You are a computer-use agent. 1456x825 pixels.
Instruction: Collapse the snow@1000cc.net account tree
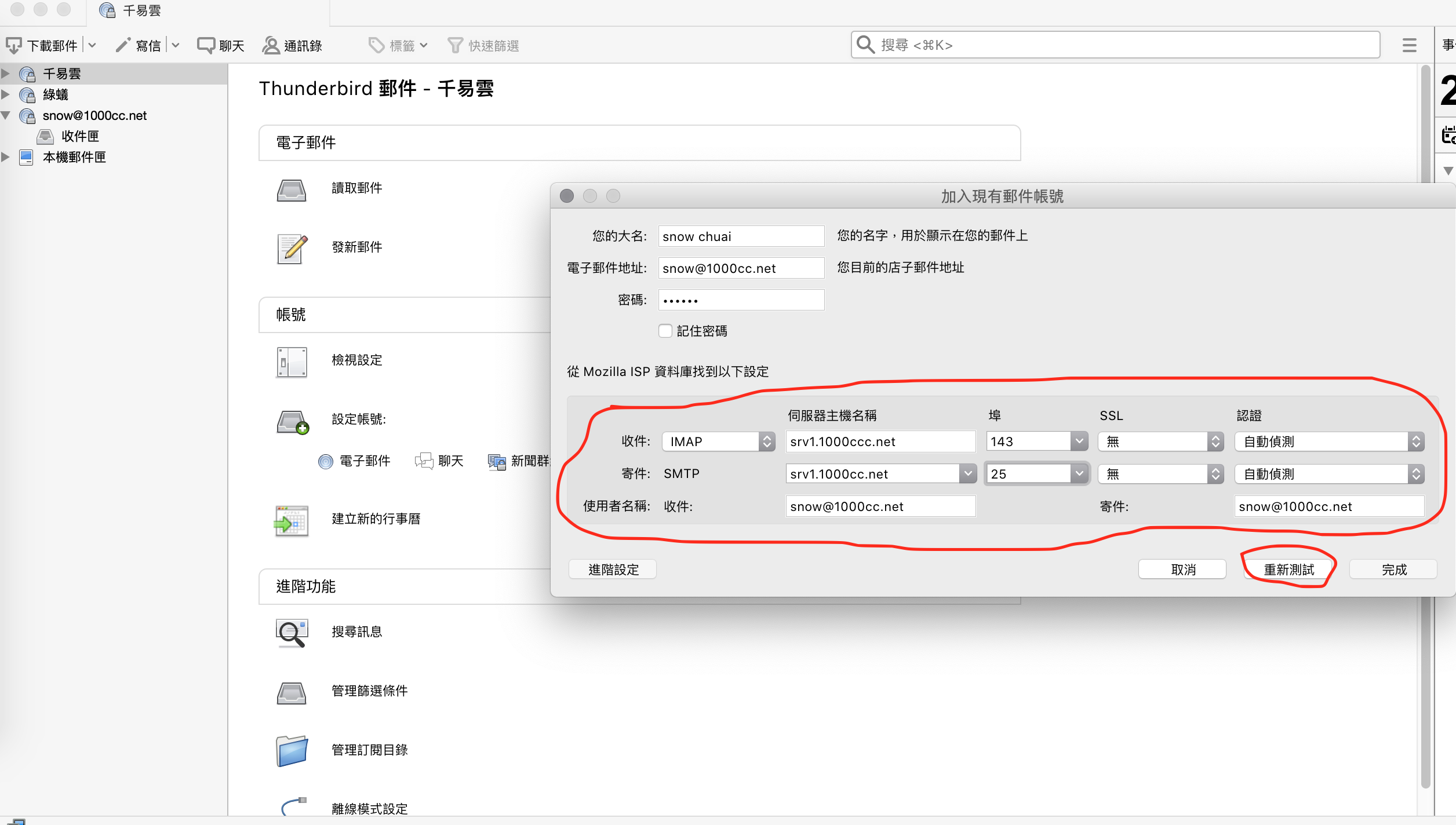tap(6, 115)
